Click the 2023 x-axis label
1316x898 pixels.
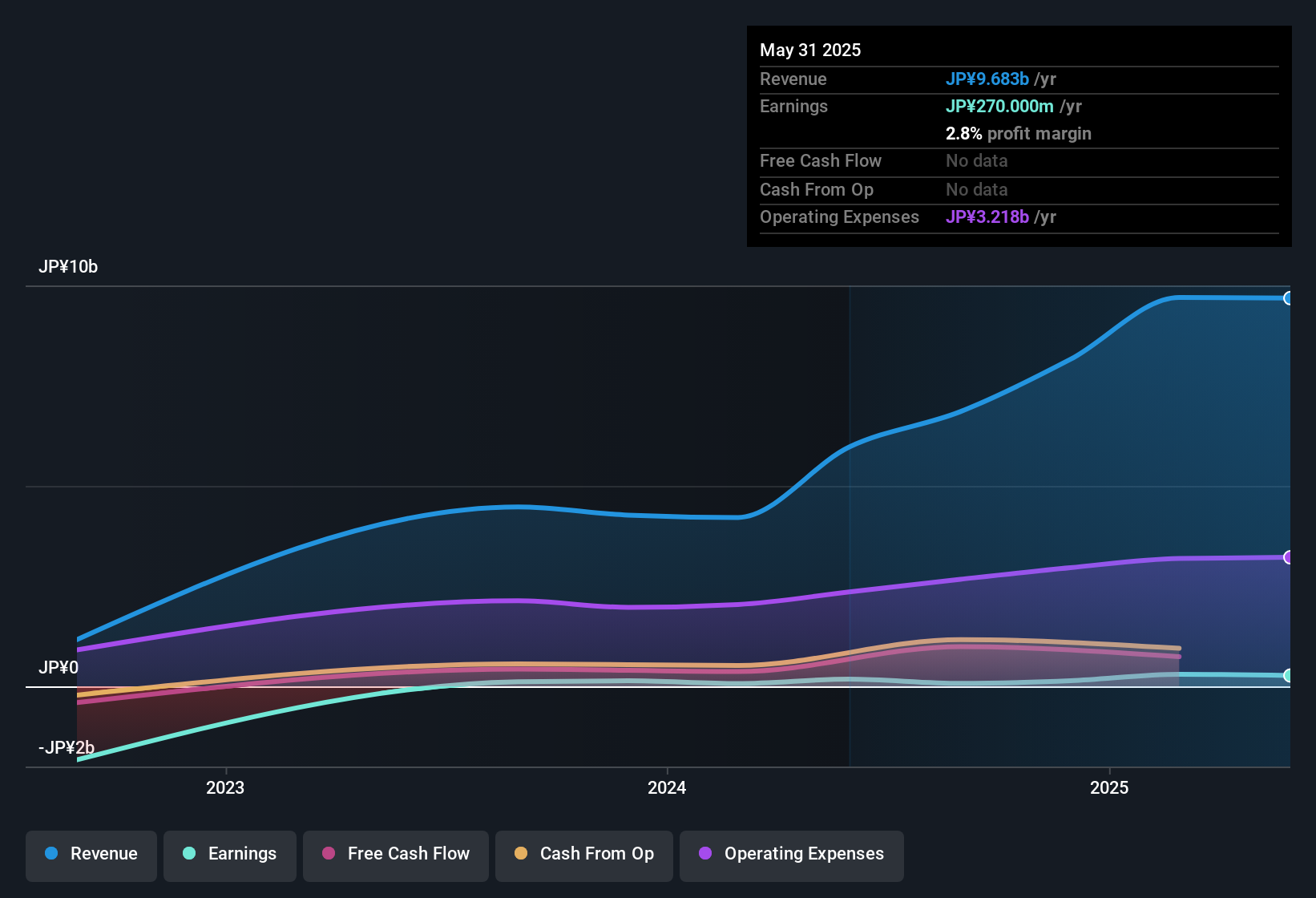tap(225, 788)
